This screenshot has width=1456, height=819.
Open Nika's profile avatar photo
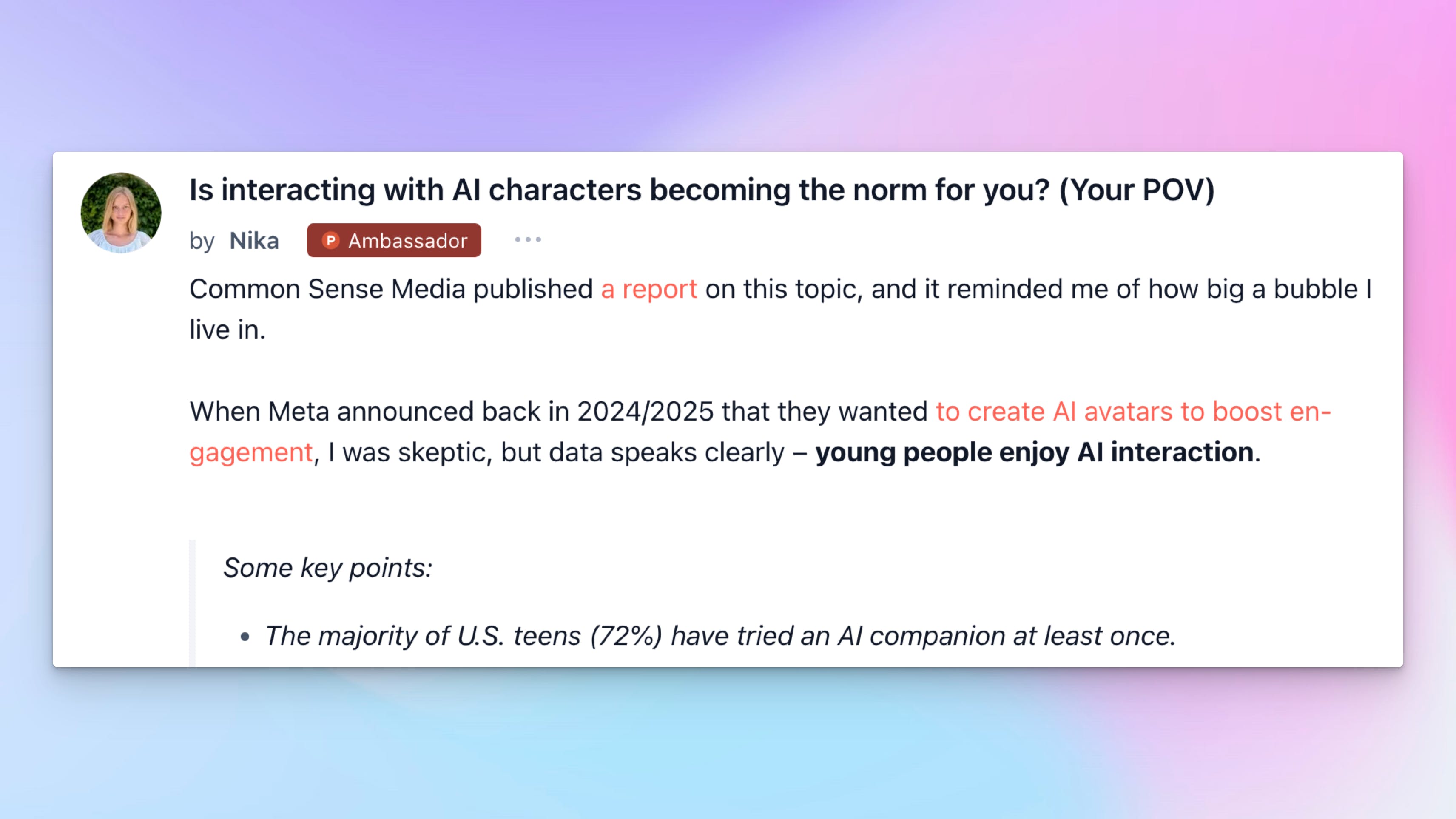click(121, 213)
